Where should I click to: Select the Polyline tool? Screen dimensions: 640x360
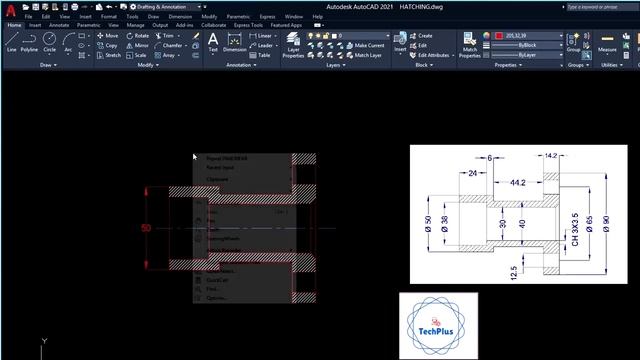[29, 42]
